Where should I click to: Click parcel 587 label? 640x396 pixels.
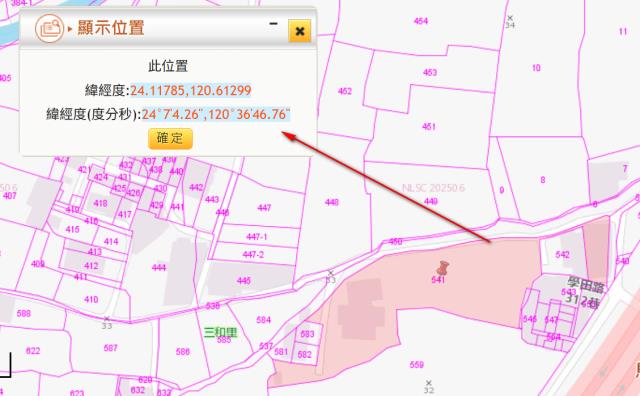click(110, 348)
